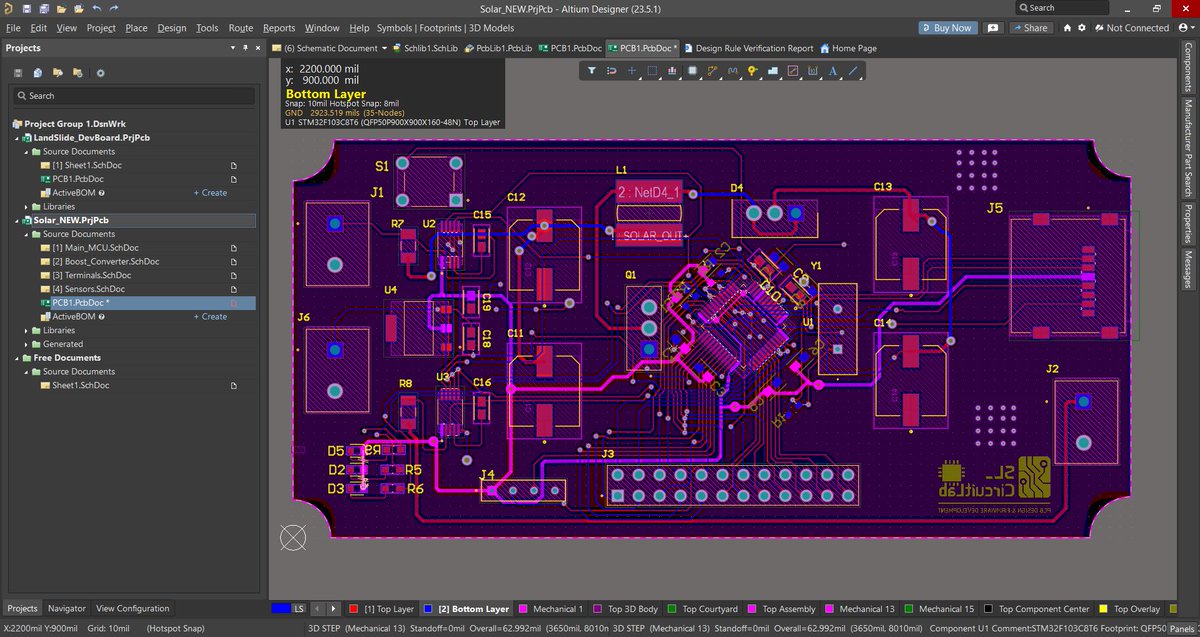Collapse Source Documents under Free Documents
1200x637 pixels.
pos(24,371)
